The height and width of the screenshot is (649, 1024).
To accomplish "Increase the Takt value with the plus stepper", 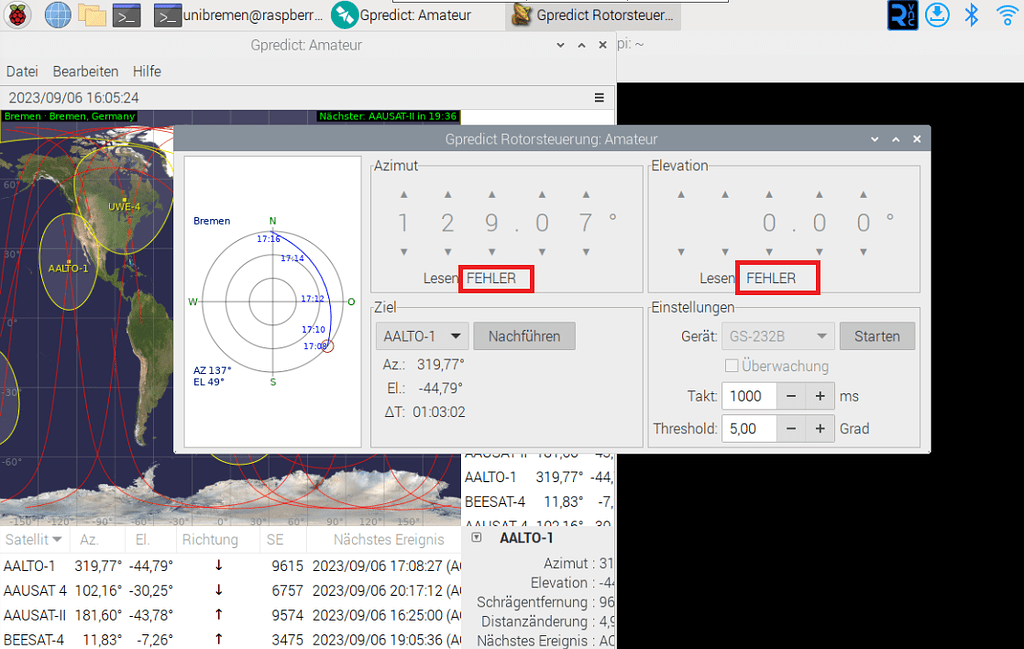I will tap(819, 396).
